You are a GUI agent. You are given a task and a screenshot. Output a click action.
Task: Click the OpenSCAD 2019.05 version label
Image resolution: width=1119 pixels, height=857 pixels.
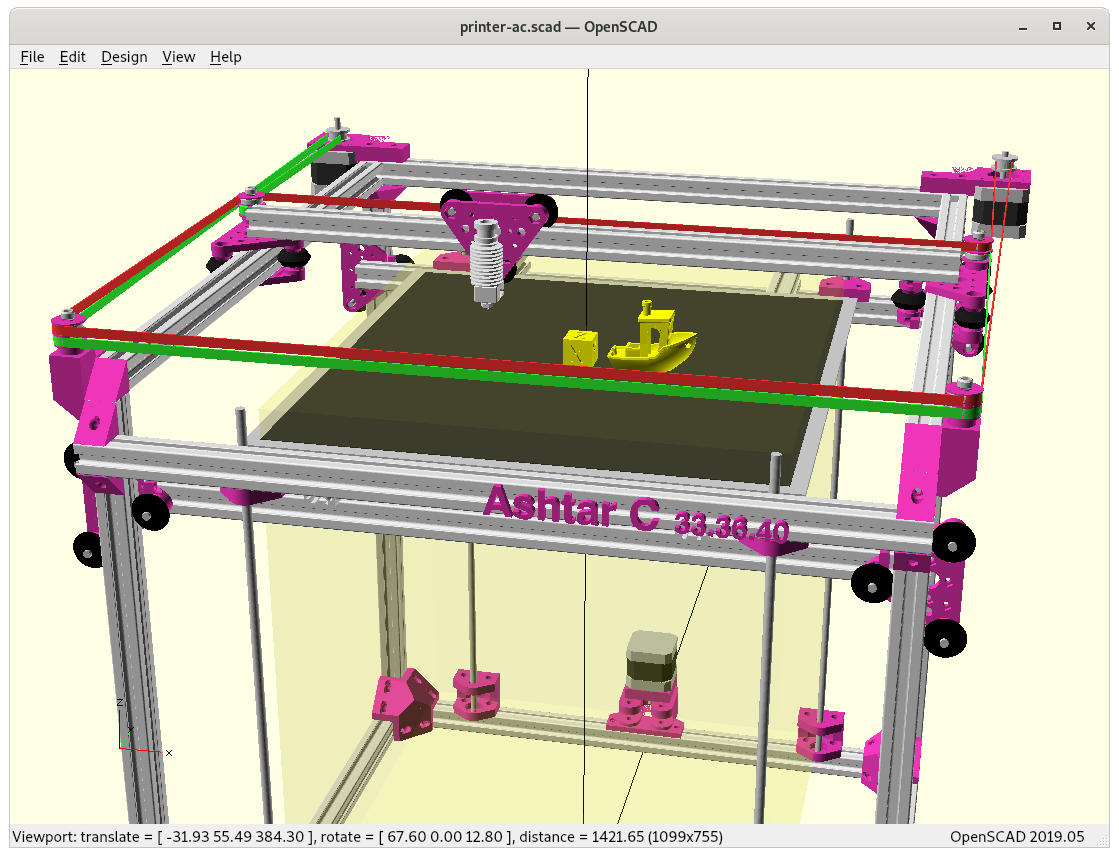pos(1016,836)
